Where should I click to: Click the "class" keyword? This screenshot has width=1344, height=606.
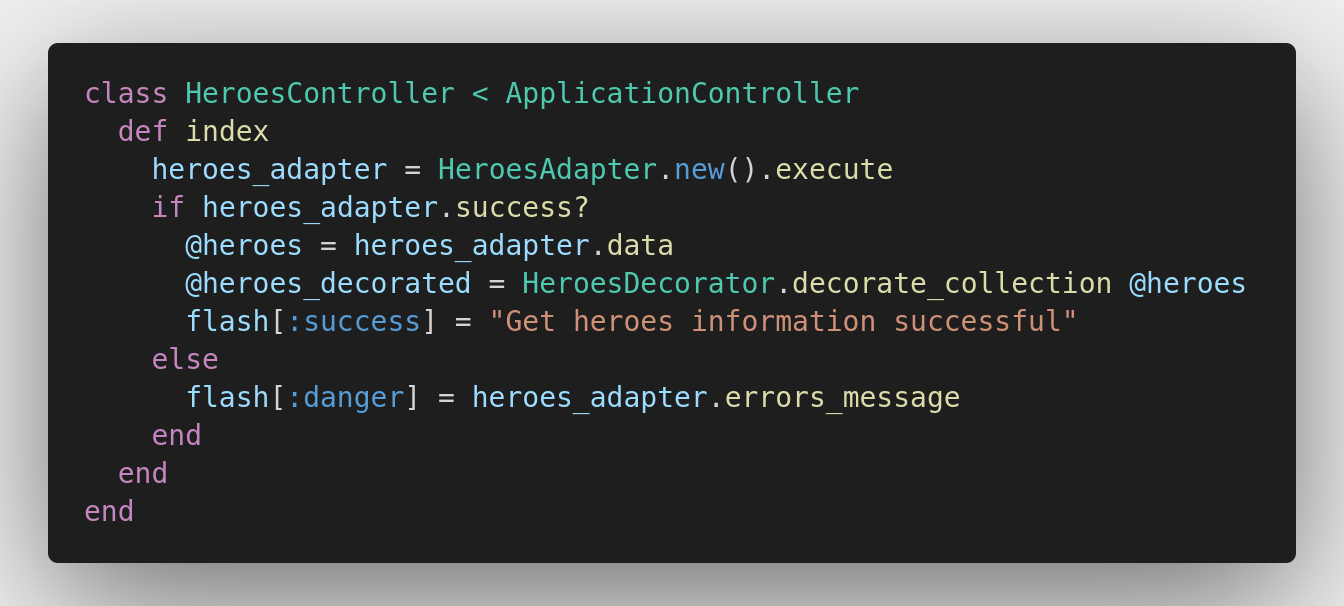(x=126, y=94)
